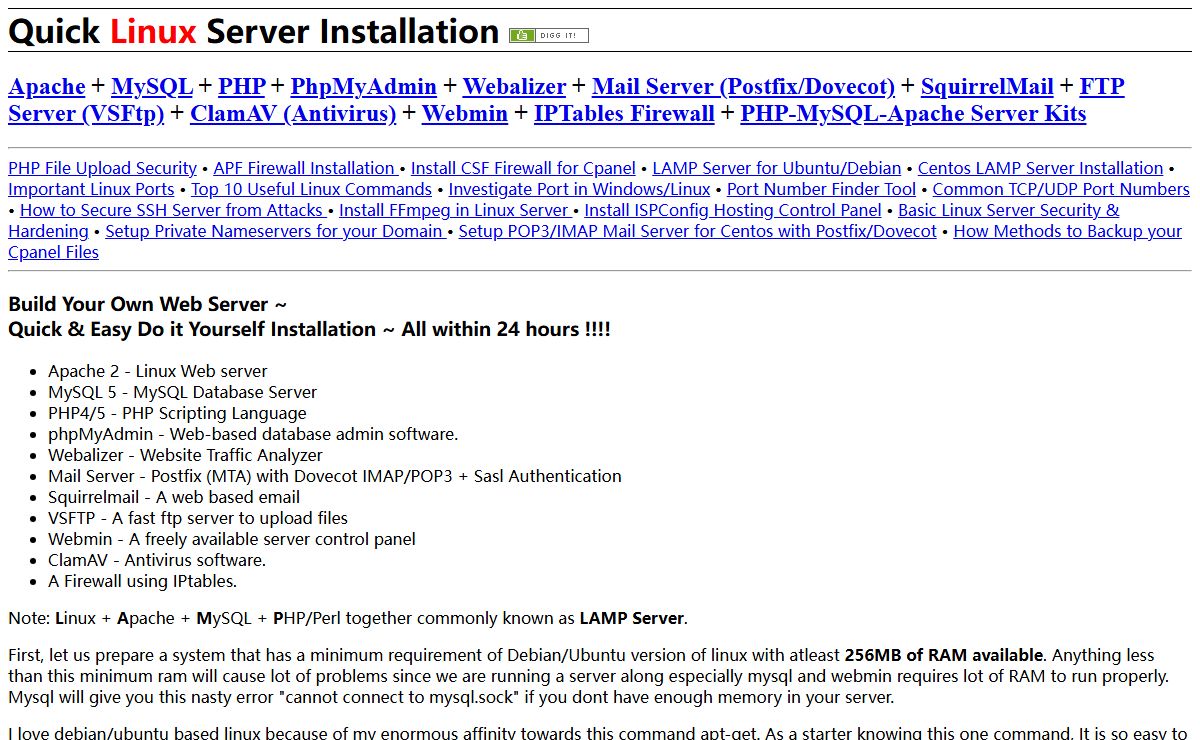Open Setup Private Nameservers for your Domain
Image resolution: width=1200 pixels, height=740 pixels.
[274, 231]
